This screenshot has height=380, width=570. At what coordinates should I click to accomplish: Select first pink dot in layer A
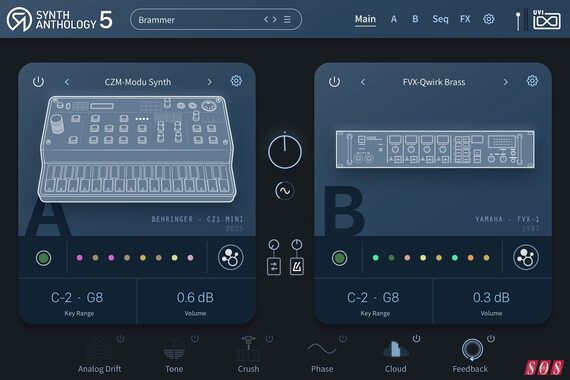coord(80,258)
